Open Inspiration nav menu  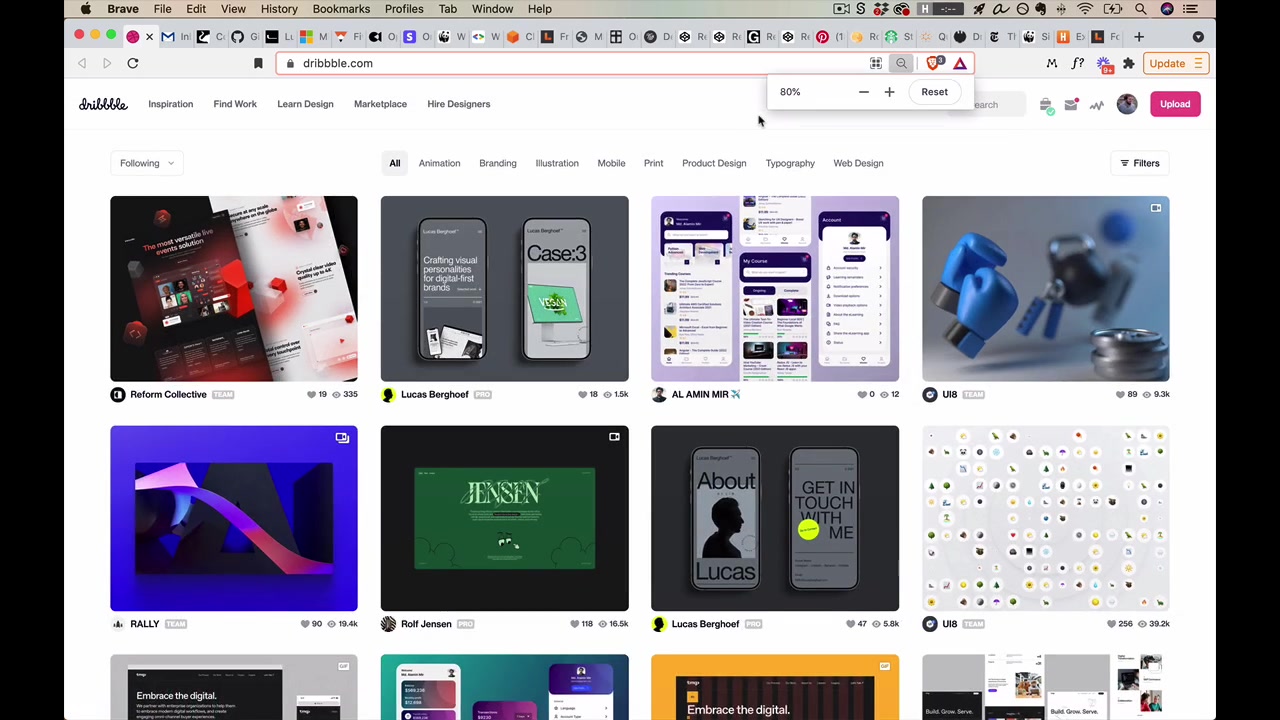pyautogui.click(x=171, y=104)
